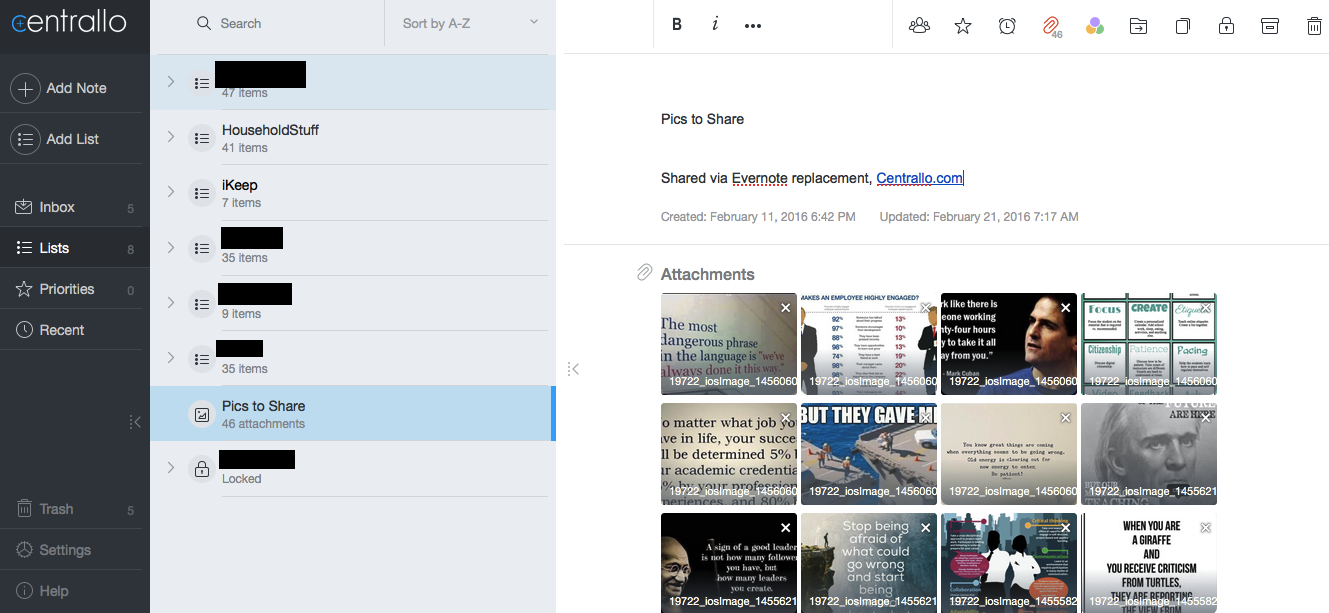
Task: Delete the note with the trash can icon
Action: [x=1314, y=26]
